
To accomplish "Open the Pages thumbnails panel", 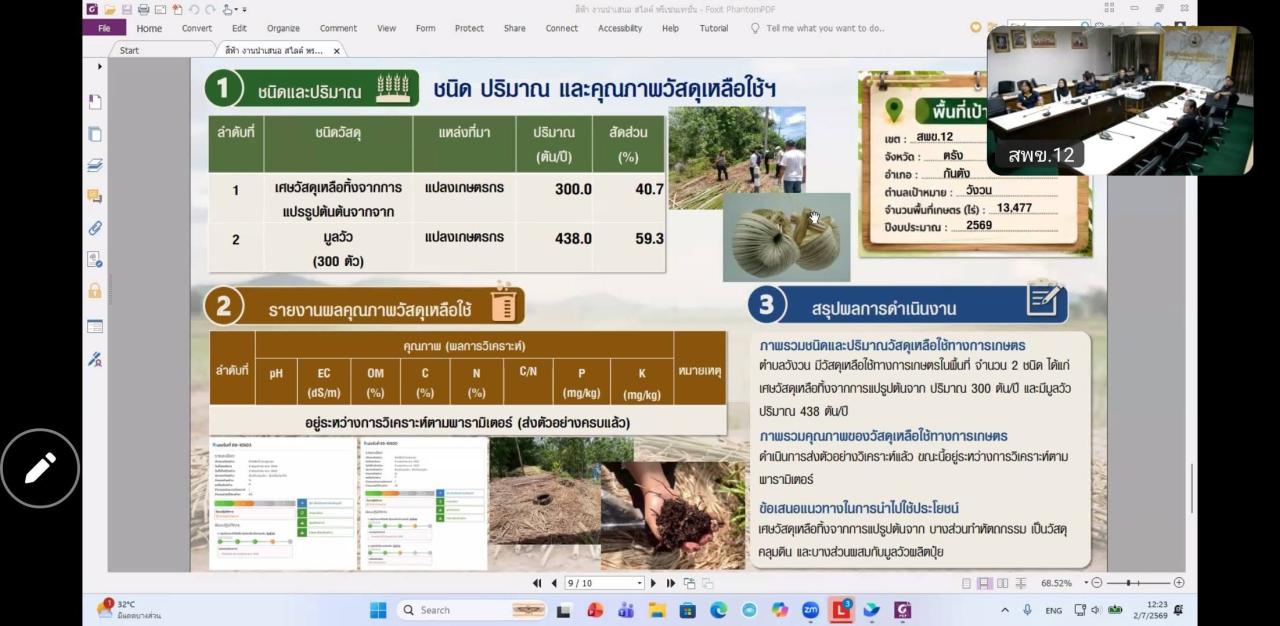I will [95, 134].
